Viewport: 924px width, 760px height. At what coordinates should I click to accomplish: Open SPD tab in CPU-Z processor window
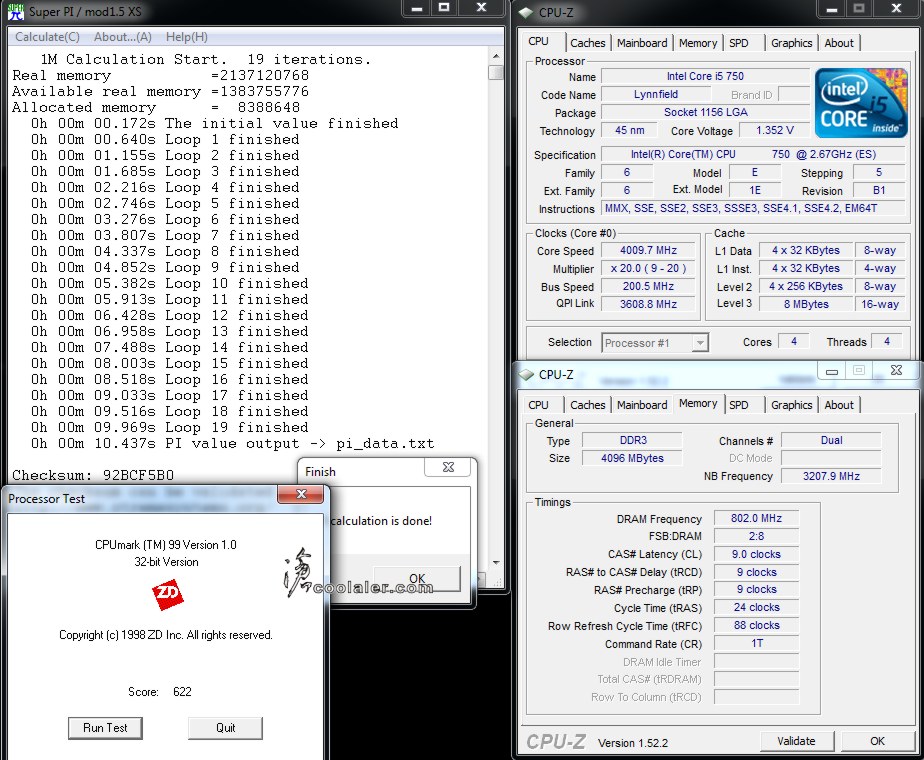(738, 43)
